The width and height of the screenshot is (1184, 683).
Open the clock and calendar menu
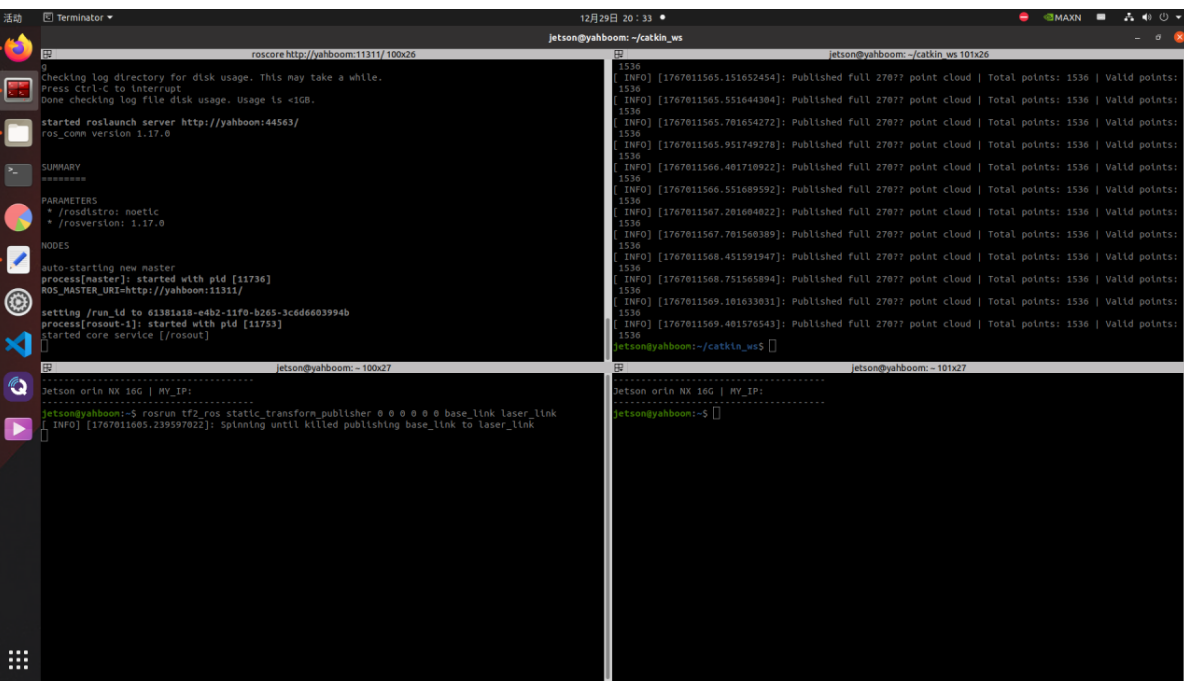point(616,17)
